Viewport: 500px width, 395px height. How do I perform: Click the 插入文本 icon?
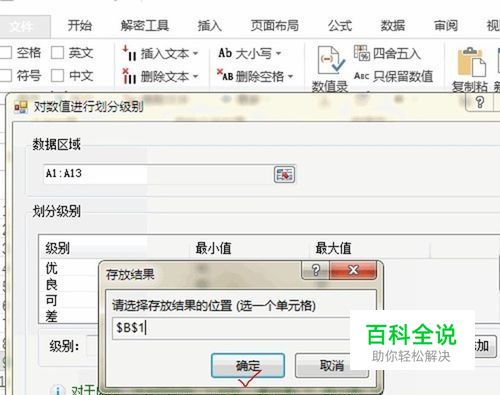(129, 53)
